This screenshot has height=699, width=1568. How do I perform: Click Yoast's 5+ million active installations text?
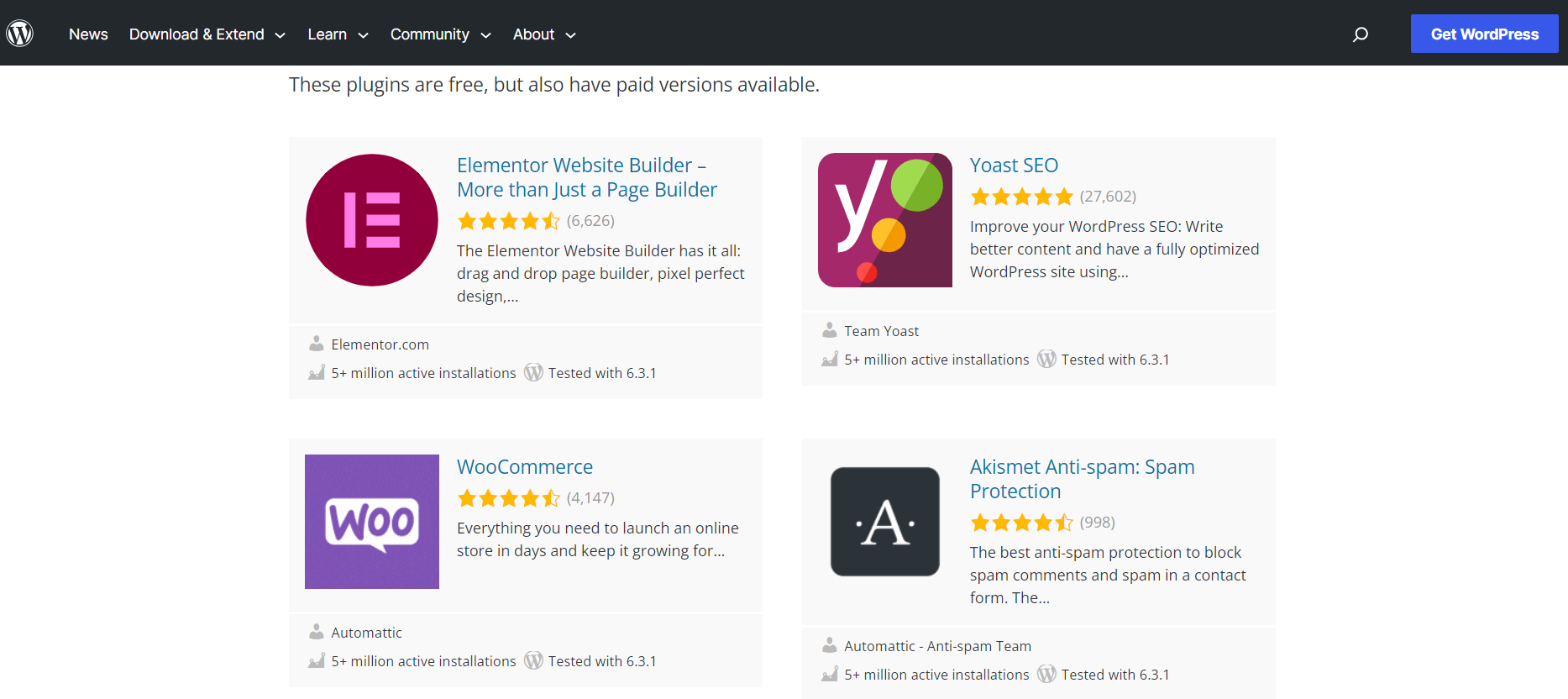(936, 360)
